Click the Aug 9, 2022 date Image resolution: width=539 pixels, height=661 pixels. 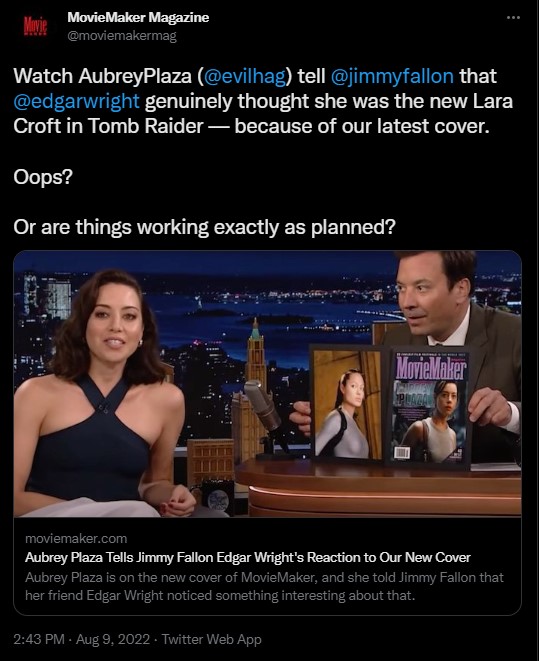(113, 639)
